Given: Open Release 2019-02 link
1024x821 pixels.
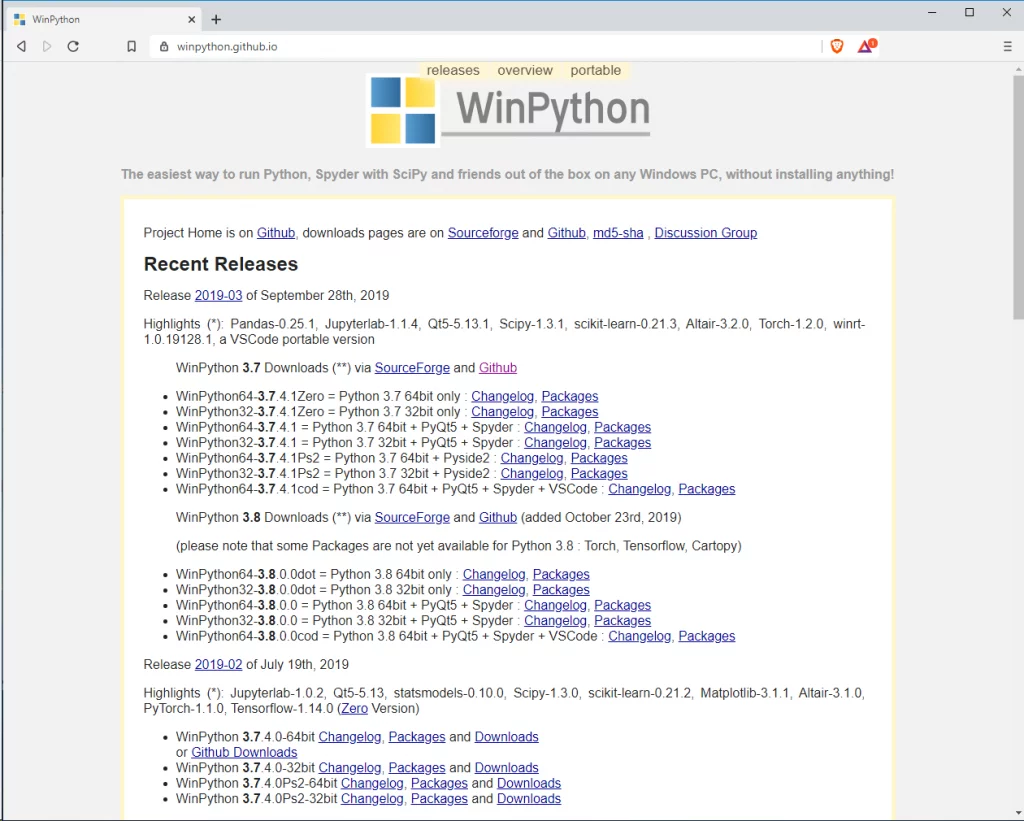Looking at the screenshot, I should [x=218, y=664].
